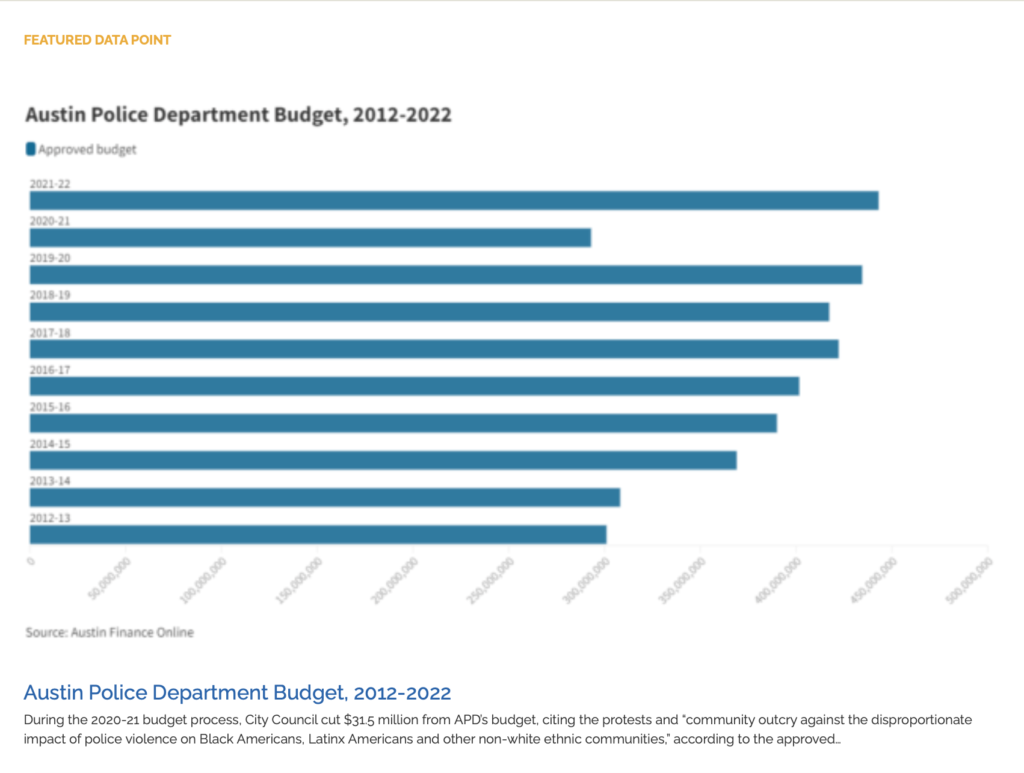Screen dimensions: 1024x773
Task: Click the 2015-16 year label
Action: [50, 407]
